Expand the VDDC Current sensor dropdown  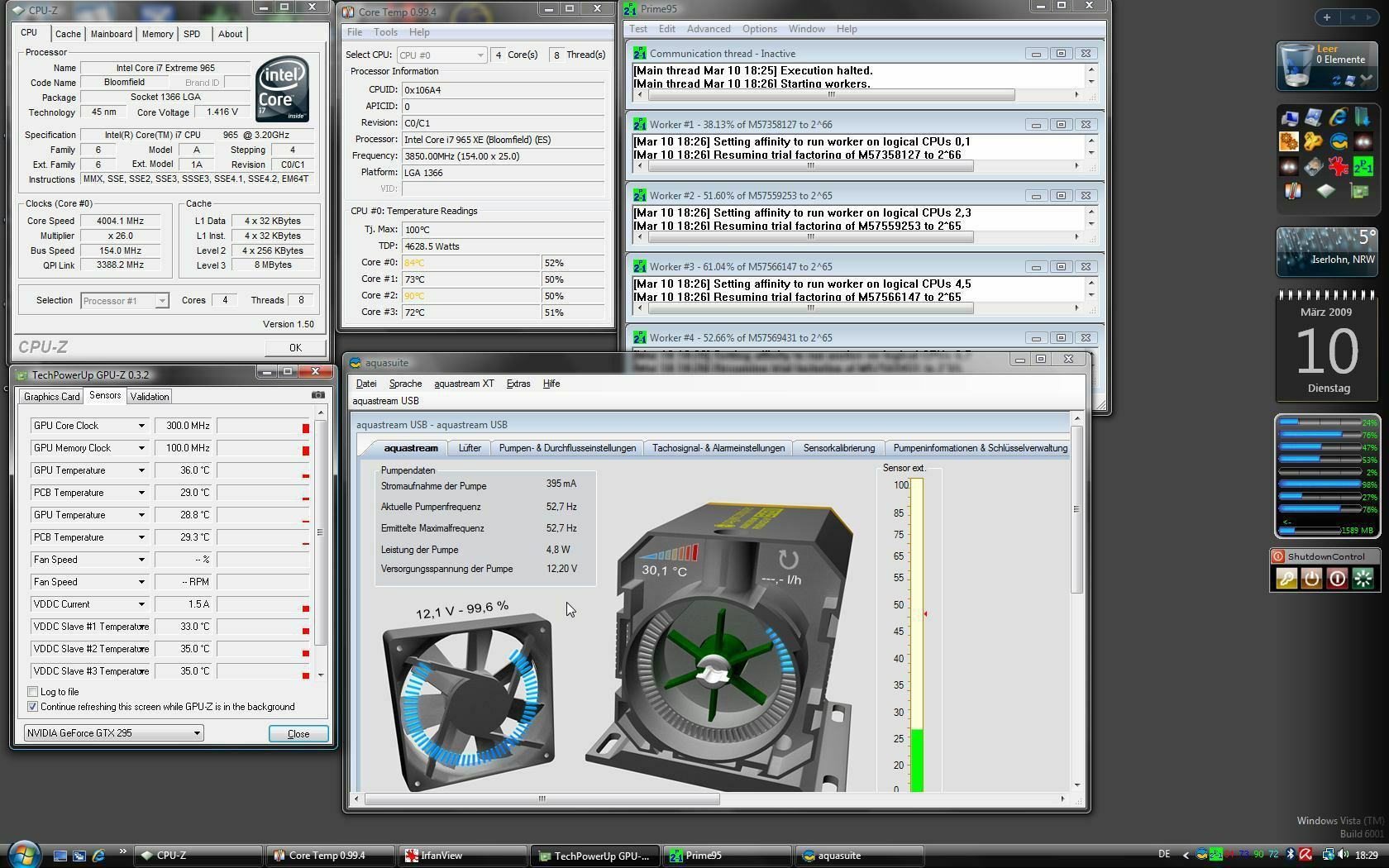141,604
